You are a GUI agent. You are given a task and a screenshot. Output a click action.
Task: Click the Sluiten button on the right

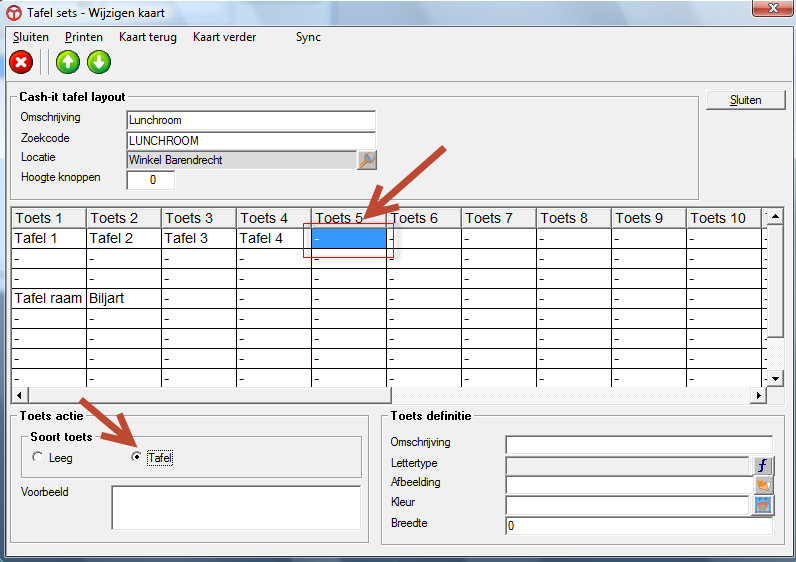click(745, 100)
